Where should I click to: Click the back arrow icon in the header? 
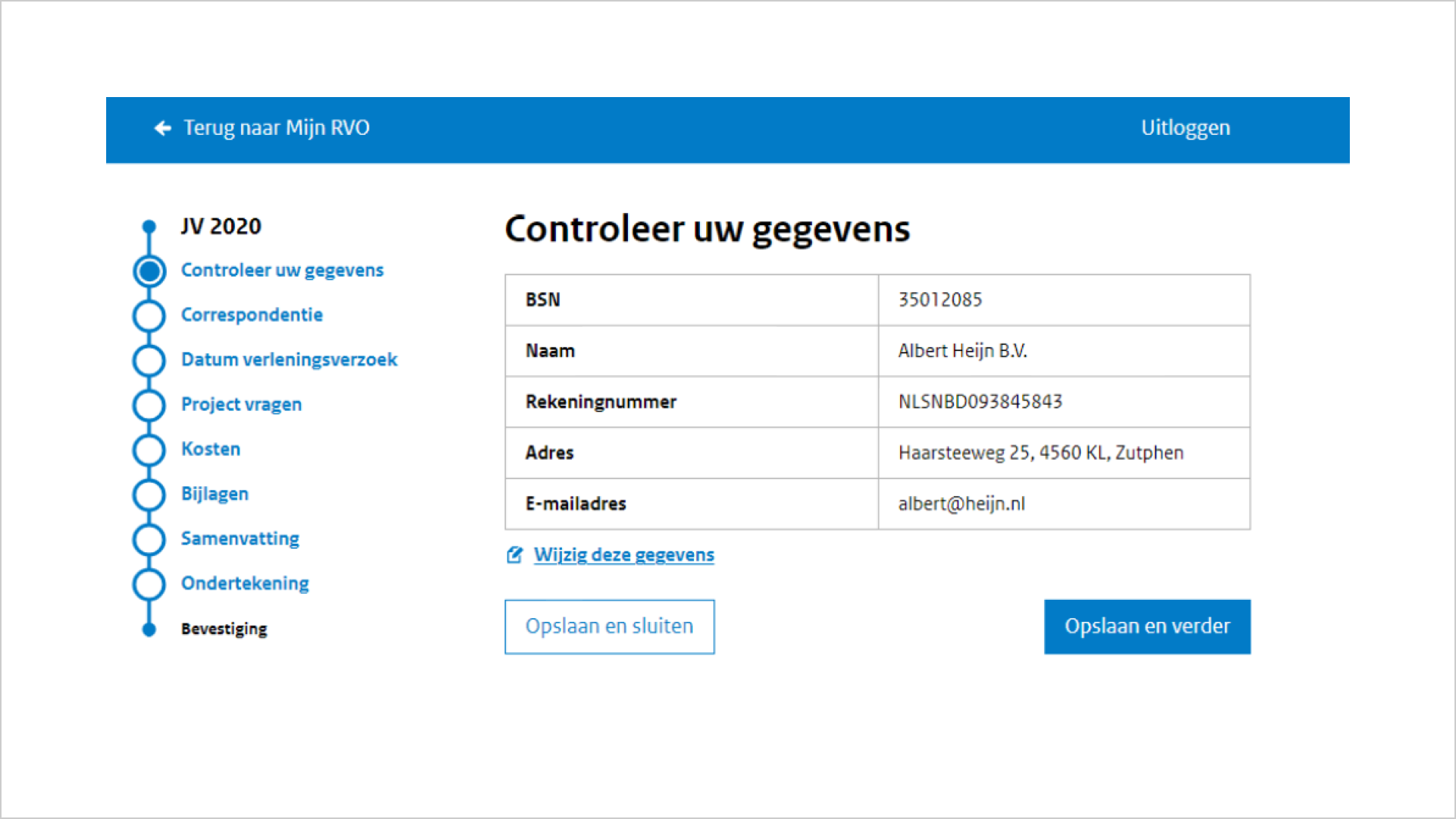pos(162,128)
